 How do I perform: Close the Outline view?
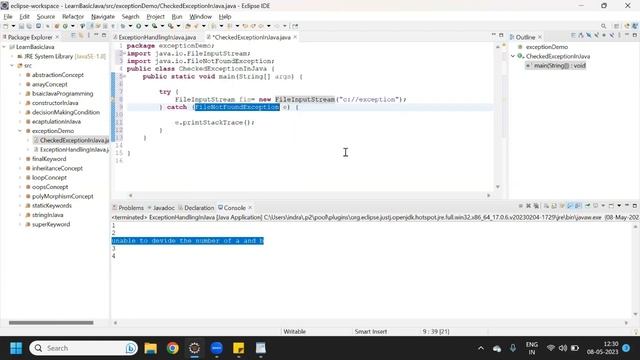[x=540, y=37]
